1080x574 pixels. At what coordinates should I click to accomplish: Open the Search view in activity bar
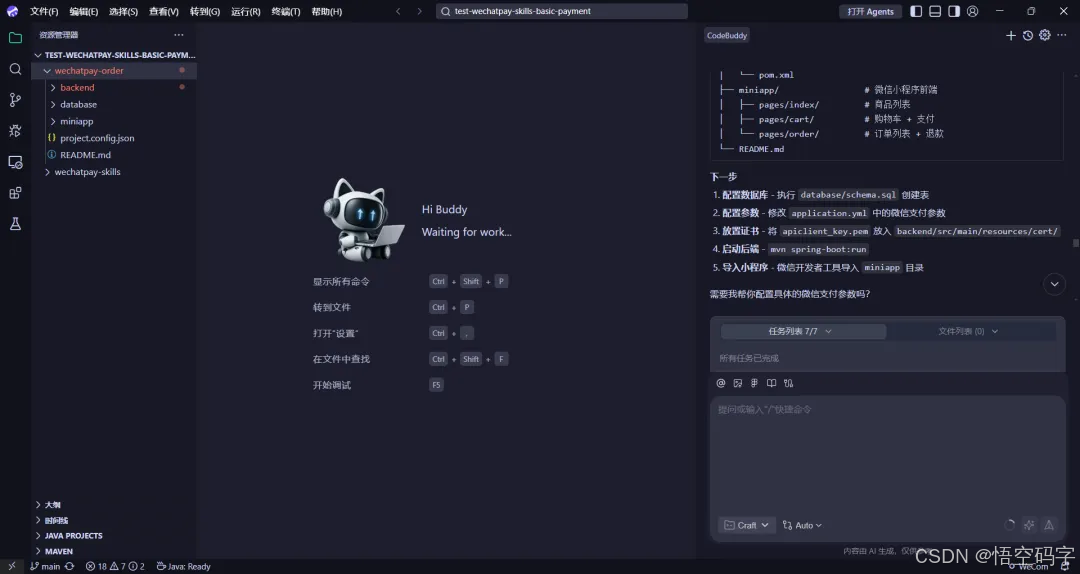[15, 69]
